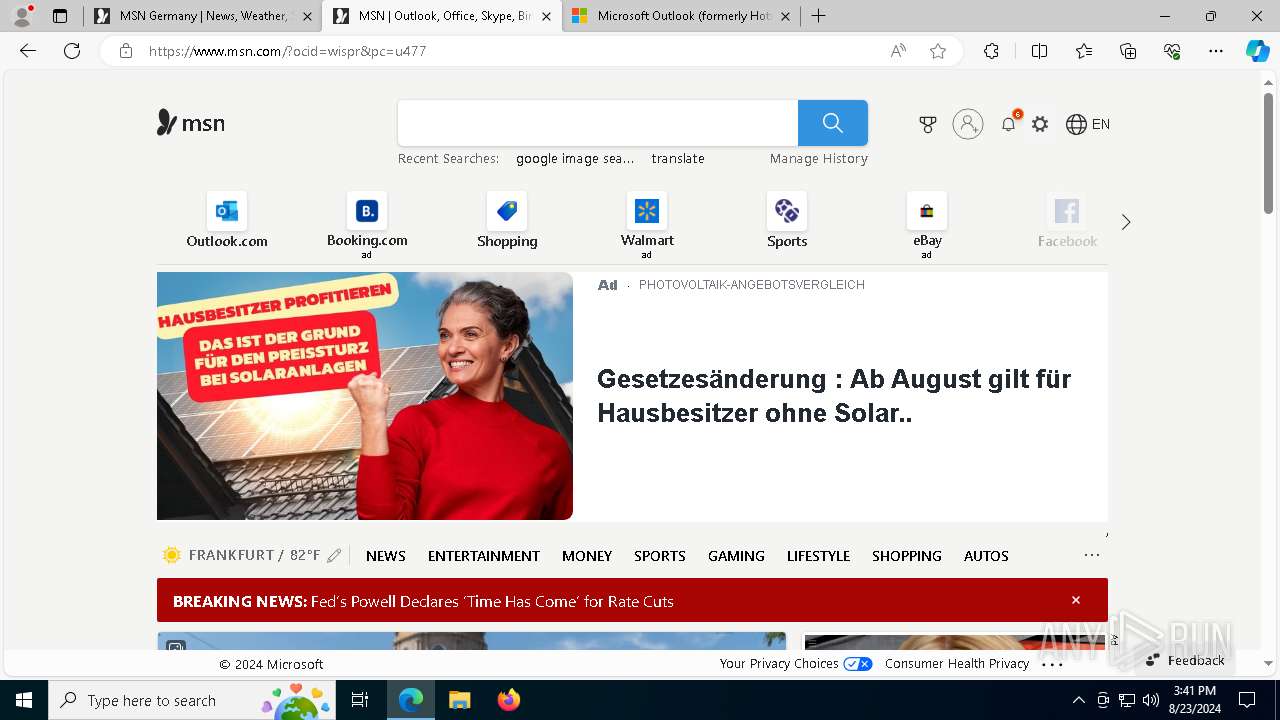Go back to previous page
Viewport: 1280px width, 720px height.
click(28, 51)
